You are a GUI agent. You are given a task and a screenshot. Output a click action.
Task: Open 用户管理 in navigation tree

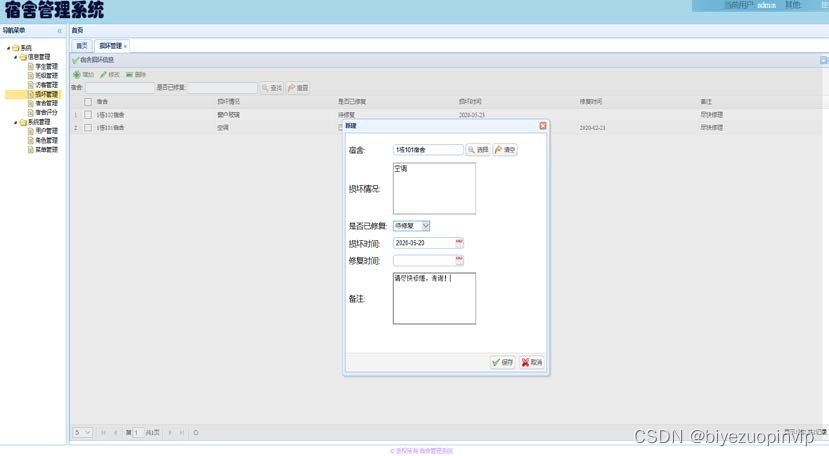(x=46, y=131)
